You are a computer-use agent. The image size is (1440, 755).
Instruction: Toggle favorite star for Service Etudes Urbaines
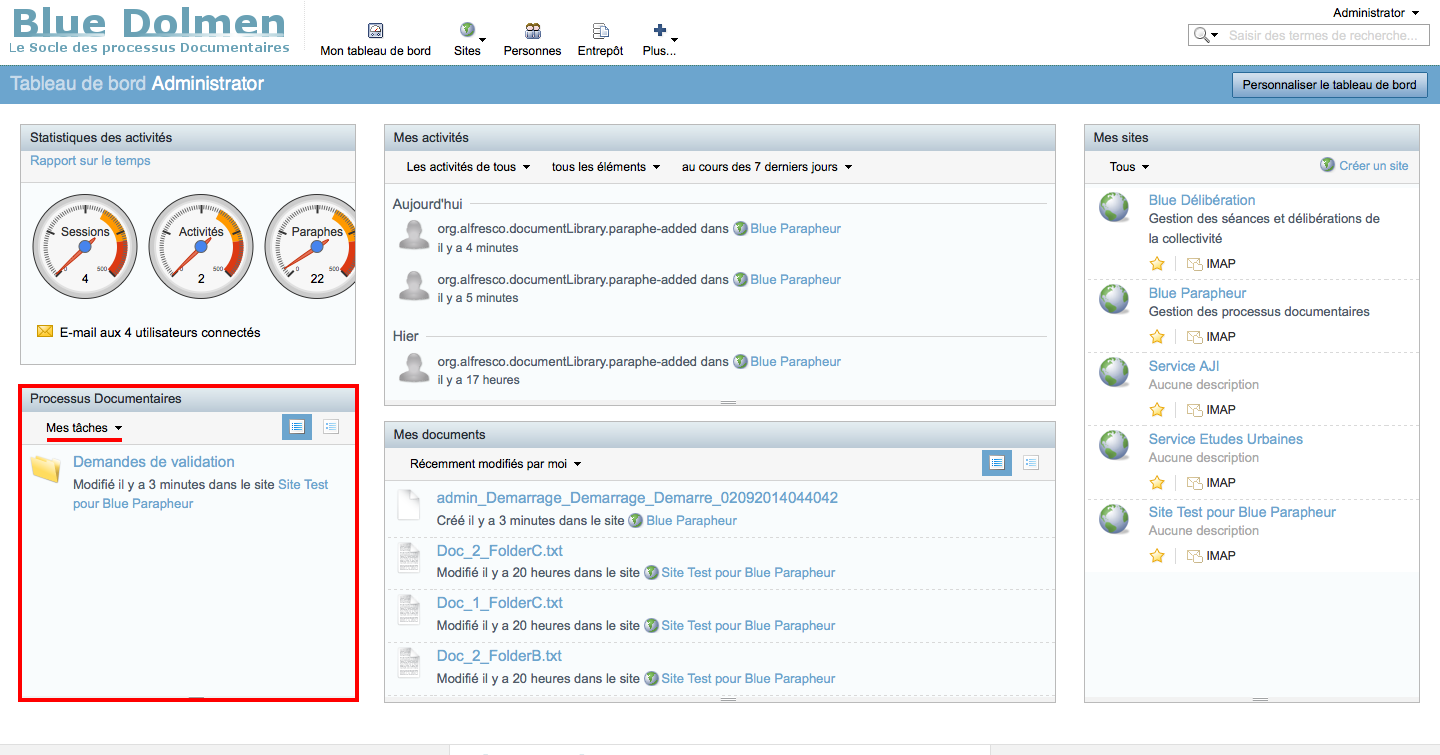pyautogui.click(x=1157, y=483)
